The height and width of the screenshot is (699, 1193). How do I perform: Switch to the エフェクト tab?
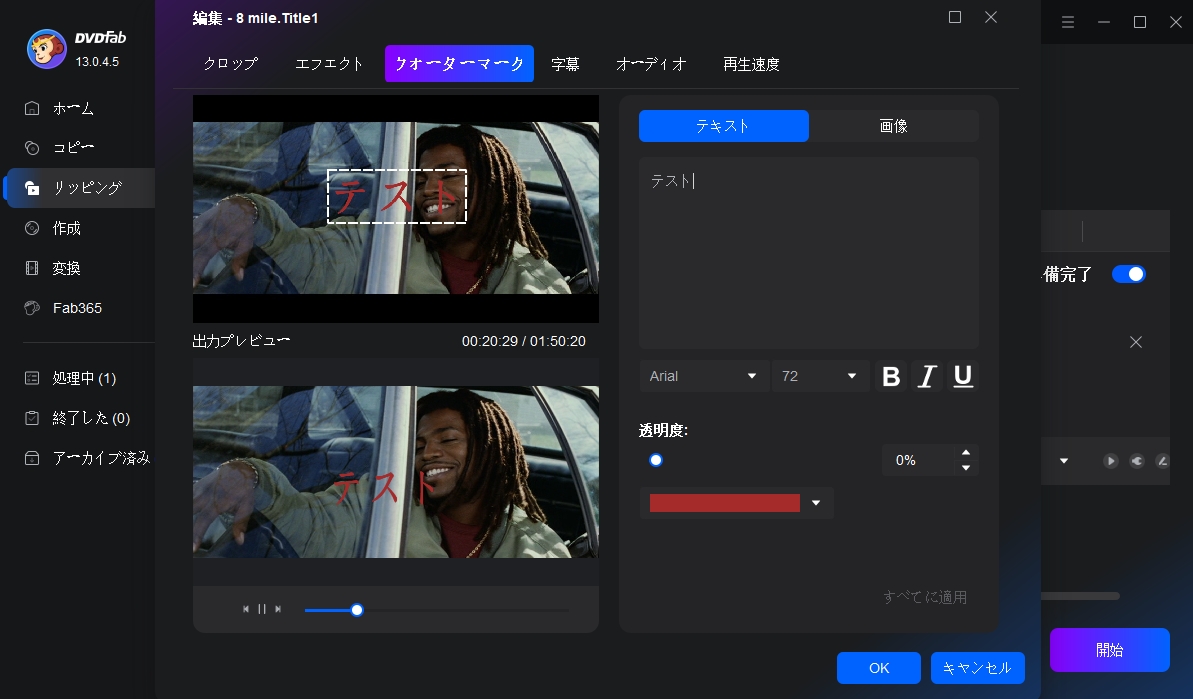tap(329, 64)
